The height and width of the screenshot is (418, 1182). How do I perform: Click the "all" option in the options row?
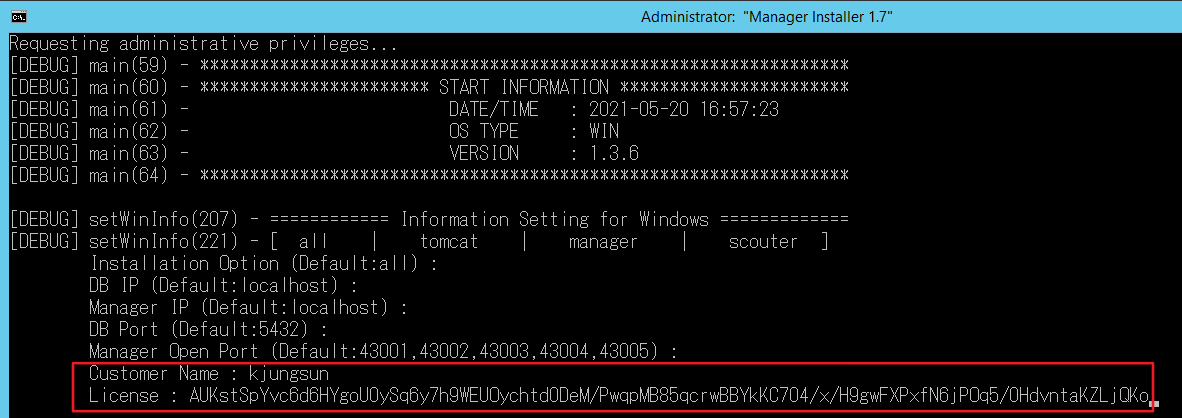[315, 242]
